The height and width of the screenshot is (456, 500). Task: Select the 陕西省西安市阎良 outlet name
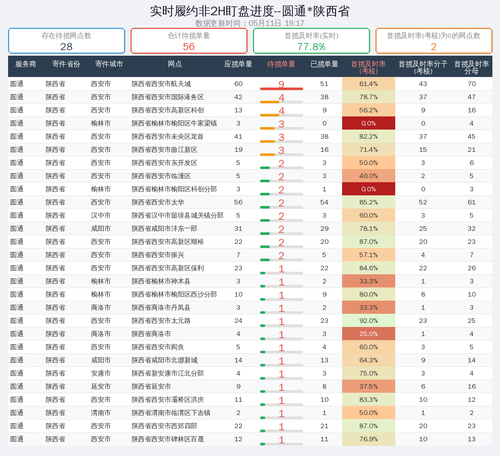tap(158, 347)
